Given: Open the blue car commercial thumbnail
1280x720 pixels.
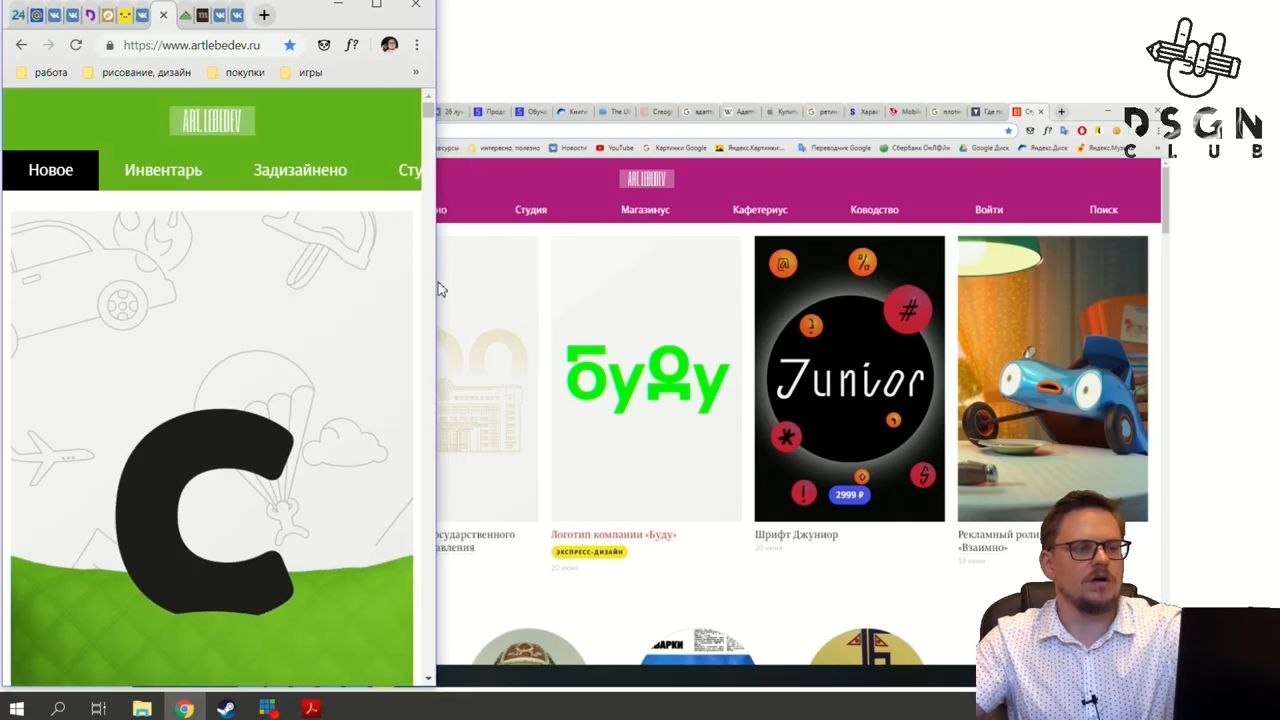Looking at the screenshot, I should (1052, 379).
